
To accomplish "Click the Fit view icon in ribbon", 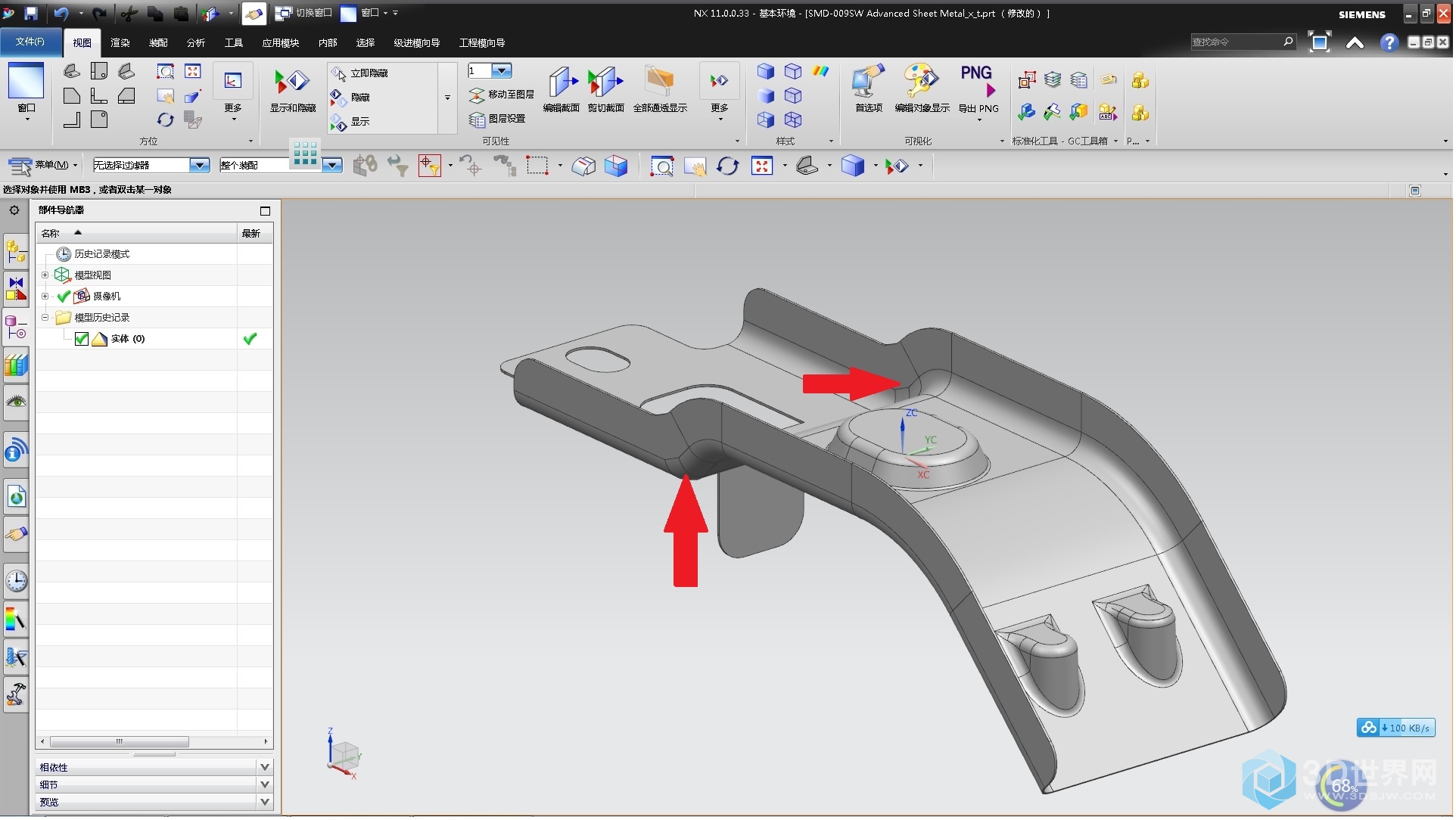I will pos(193,72).
